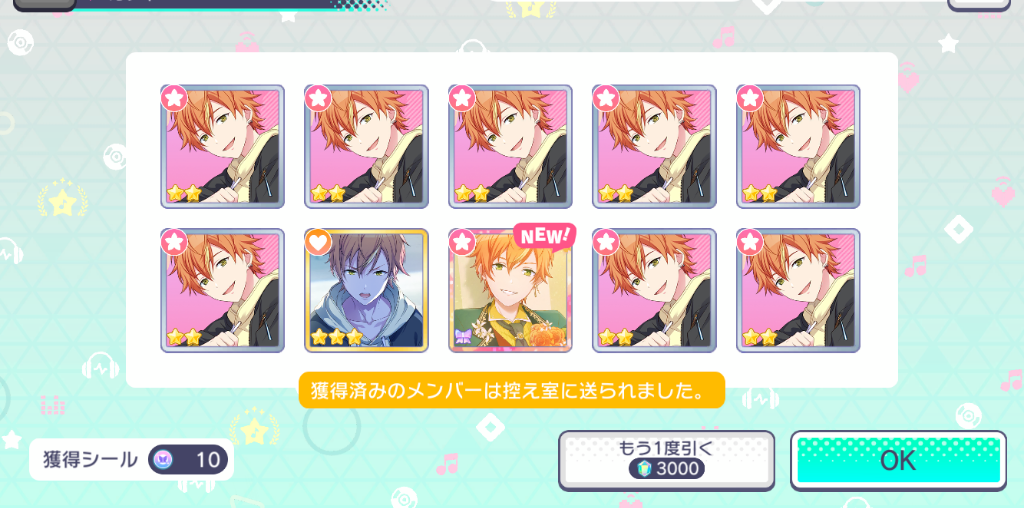Select first card in bottom row

click(223, 291)
